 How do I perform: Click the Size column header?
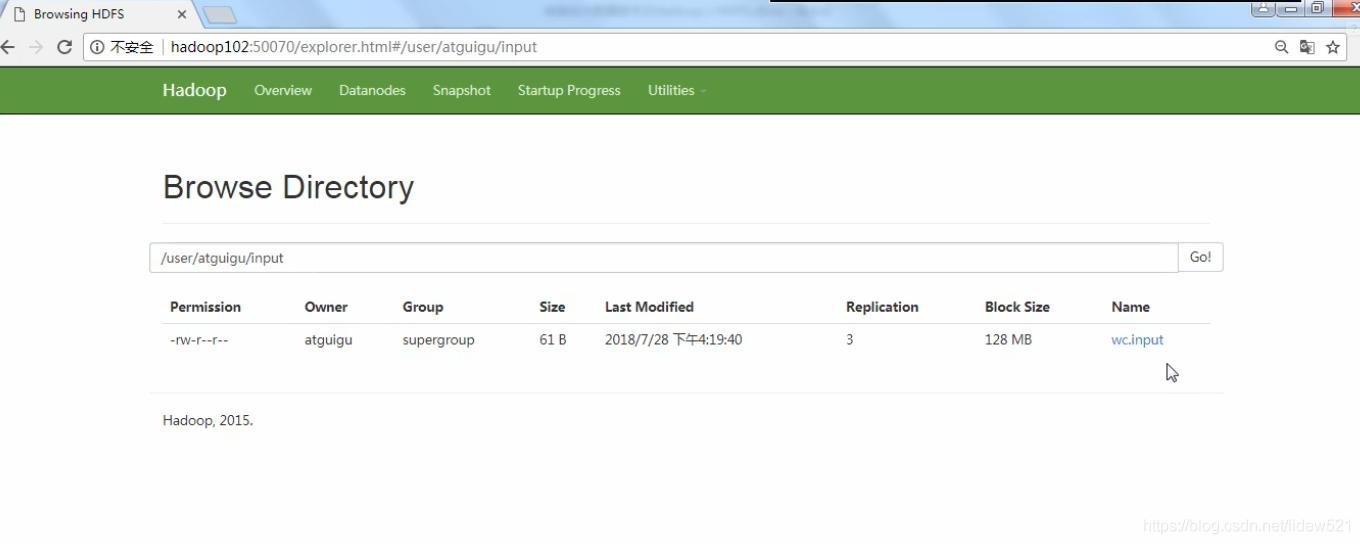pyautogui.click(x=552, y=307)
